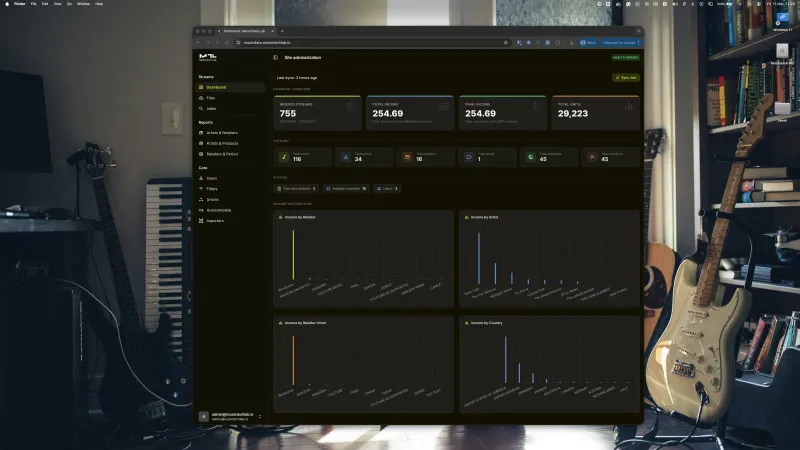Open the Apple menu
Screen dimensions: 800x450
7,4
